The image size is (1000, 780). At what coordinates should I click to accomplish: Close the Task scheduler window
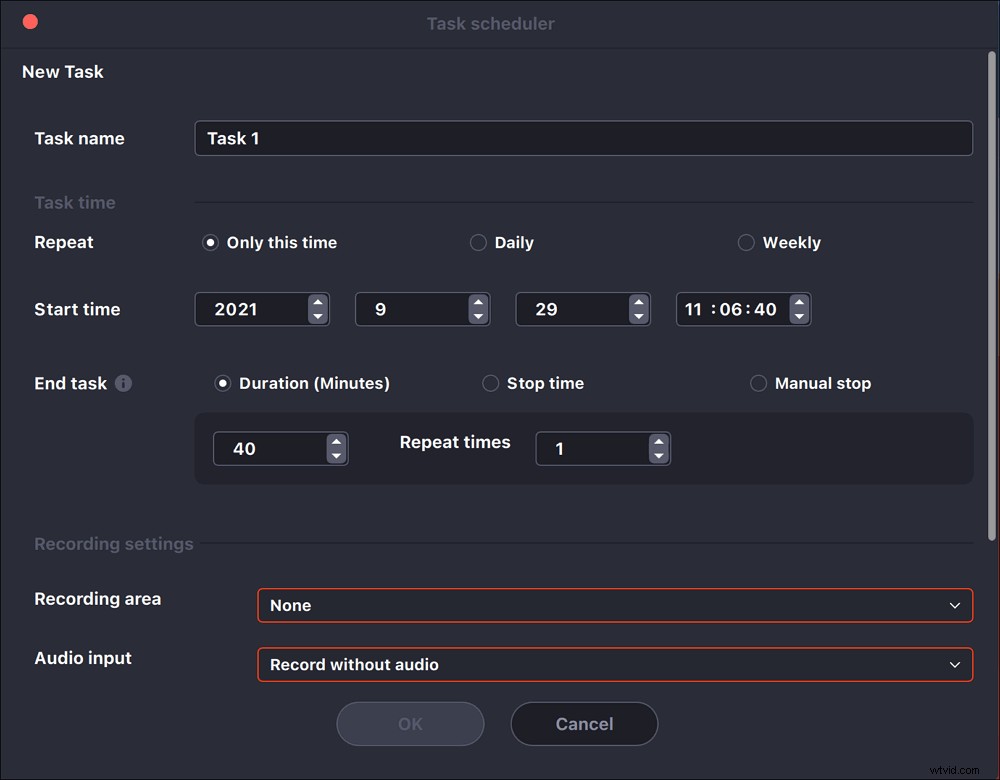click(30, 22)
